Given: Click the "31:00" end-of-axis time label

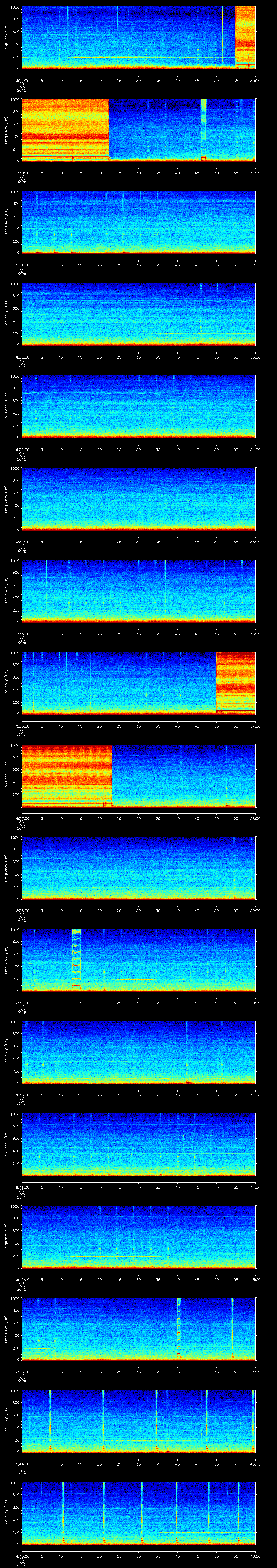Looking at the screenshot, I should click(x=255, y=173).
